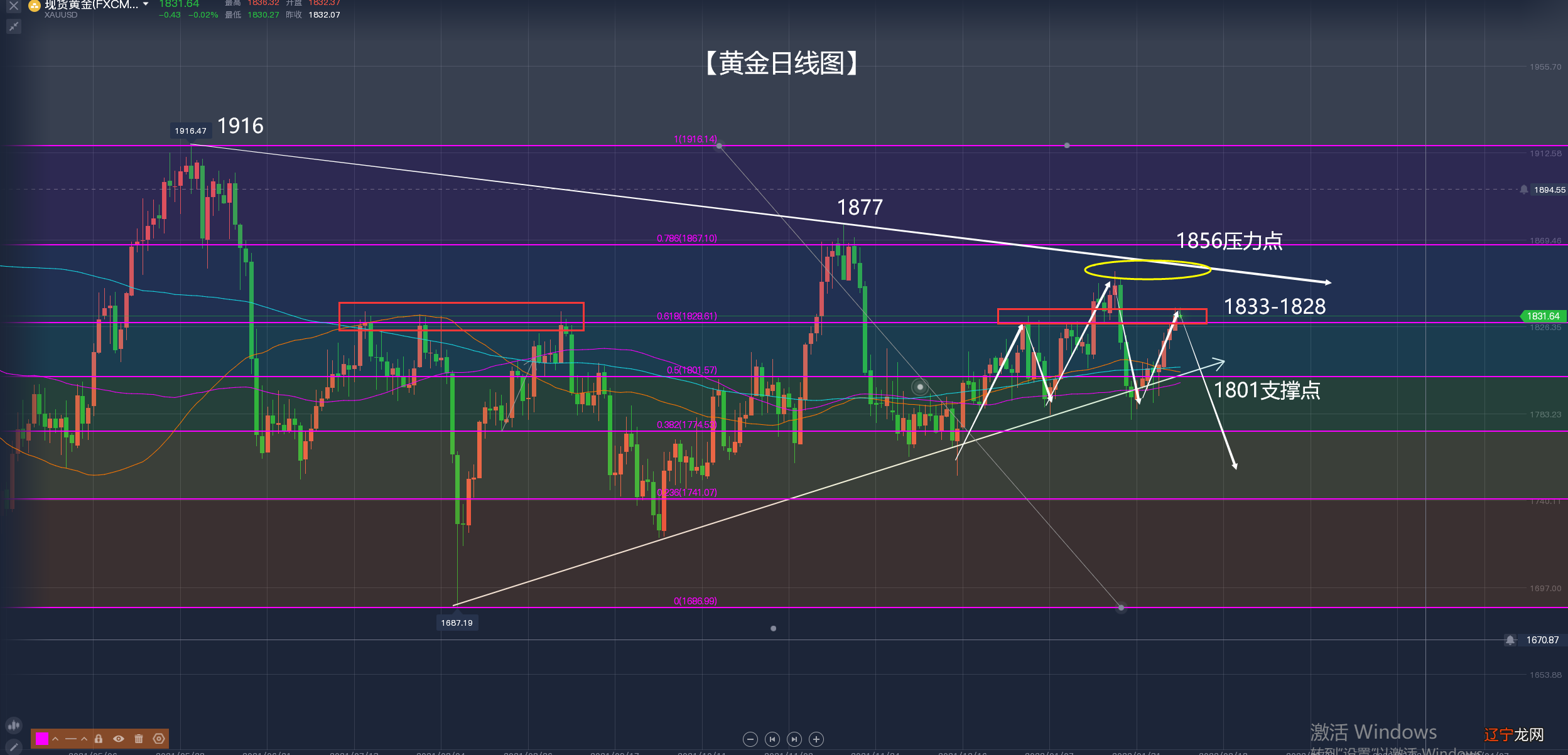This screenshot has height=755, width=1568.
Task: Click the circular target marker on the chart
Action: coord(920,387)
